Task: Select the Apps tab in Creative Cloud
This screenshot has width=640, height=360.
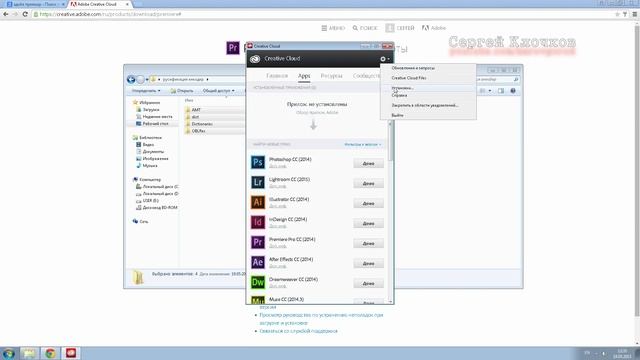Action: tap(304, 76)
